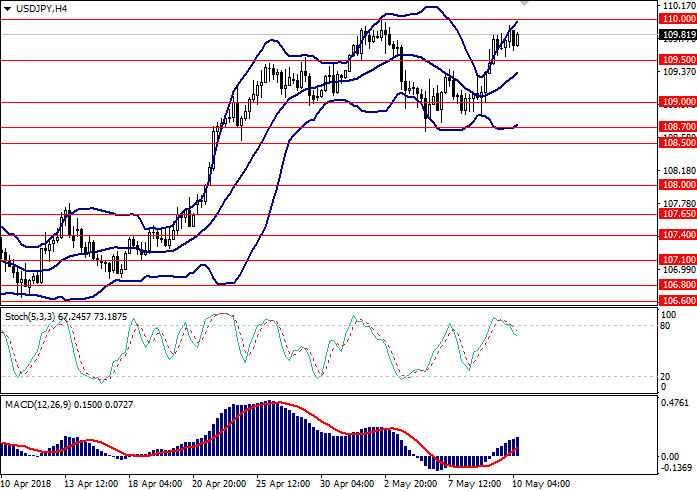Click the current price label 109.819

(x=678, y=34)
